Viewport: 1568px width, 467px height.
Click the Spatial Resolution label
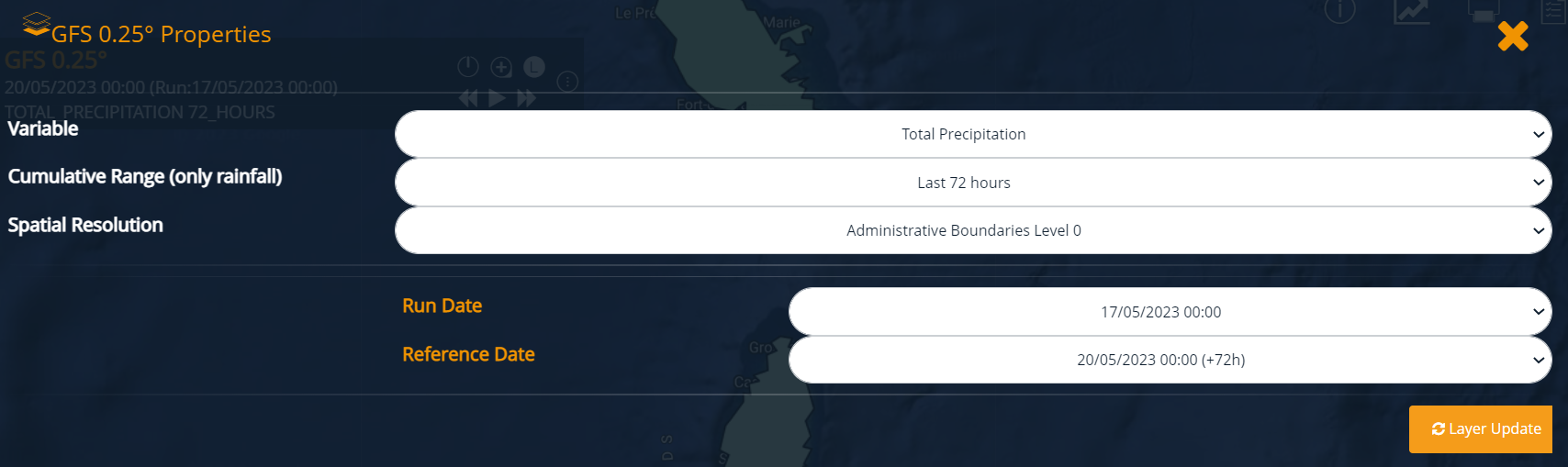click(85, 225)
